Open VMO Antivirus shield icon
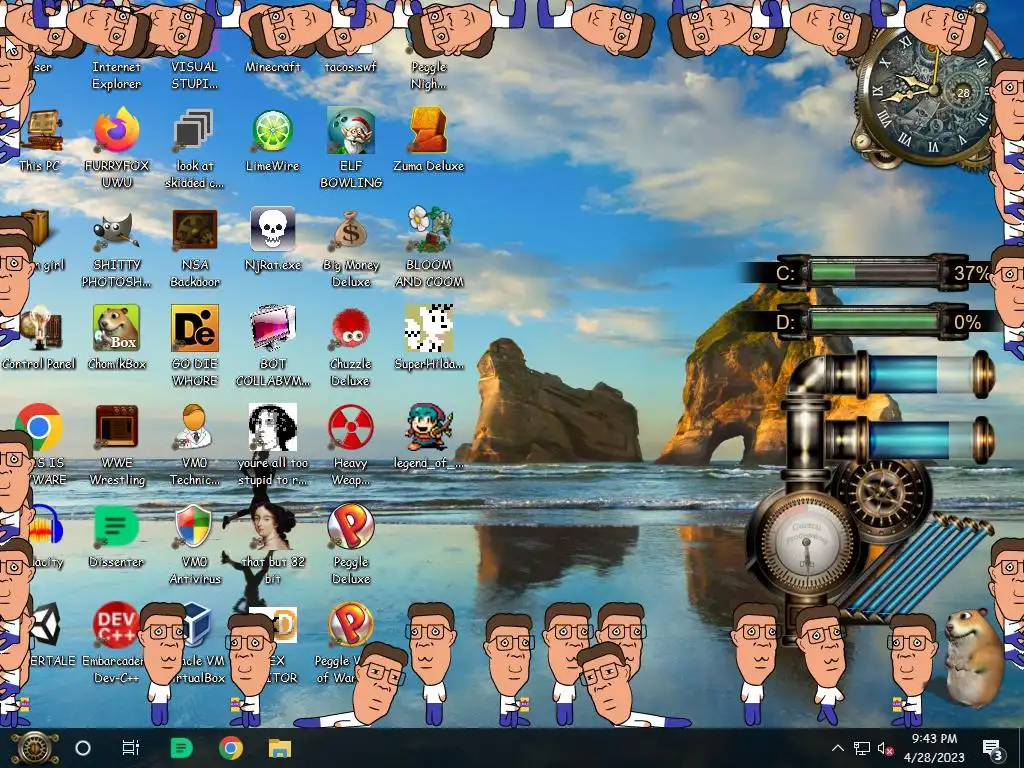 tap(194, 527)
